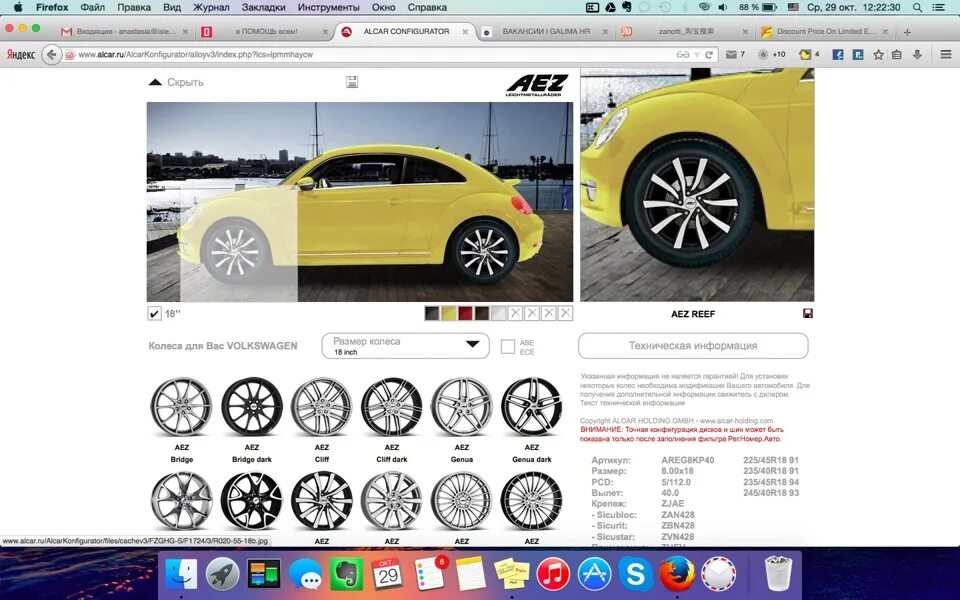
Task: Open Firefox in the Dock
Action: (x=677, y=575)
